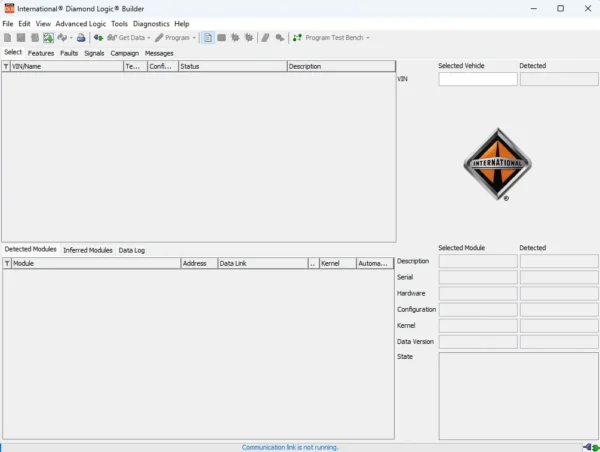
Task: Sort by the Automa... column header
Action: point(375,263)
